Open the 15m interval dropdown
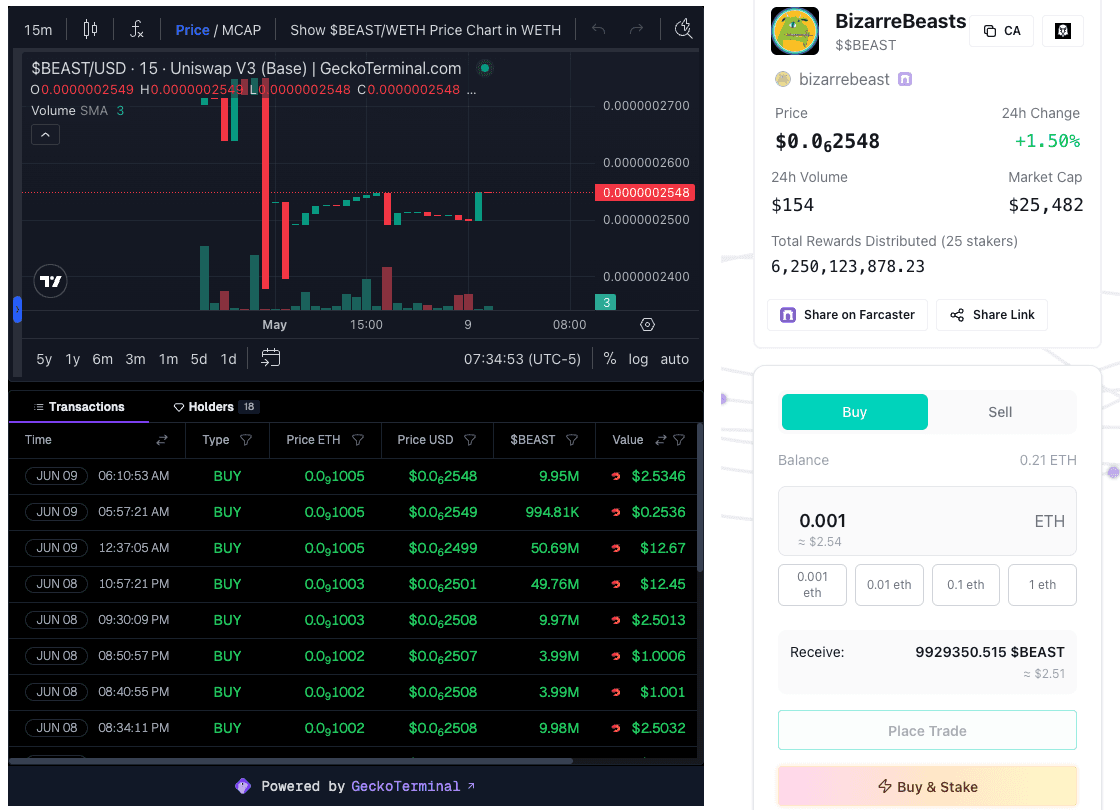This screenshot has height=810, width=1120. pos(39,30)
